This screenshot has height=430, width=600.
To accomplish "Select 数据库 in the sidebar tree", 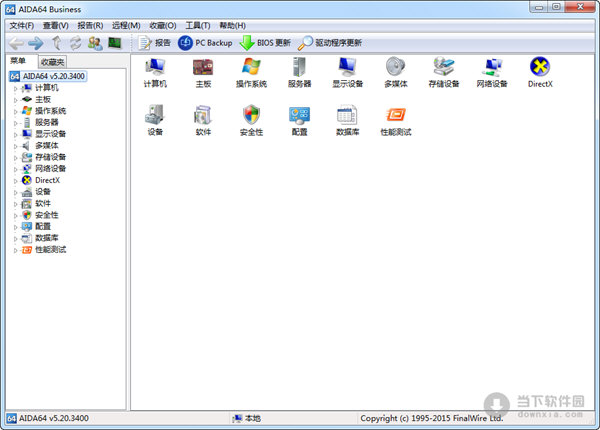I will 40,238.
